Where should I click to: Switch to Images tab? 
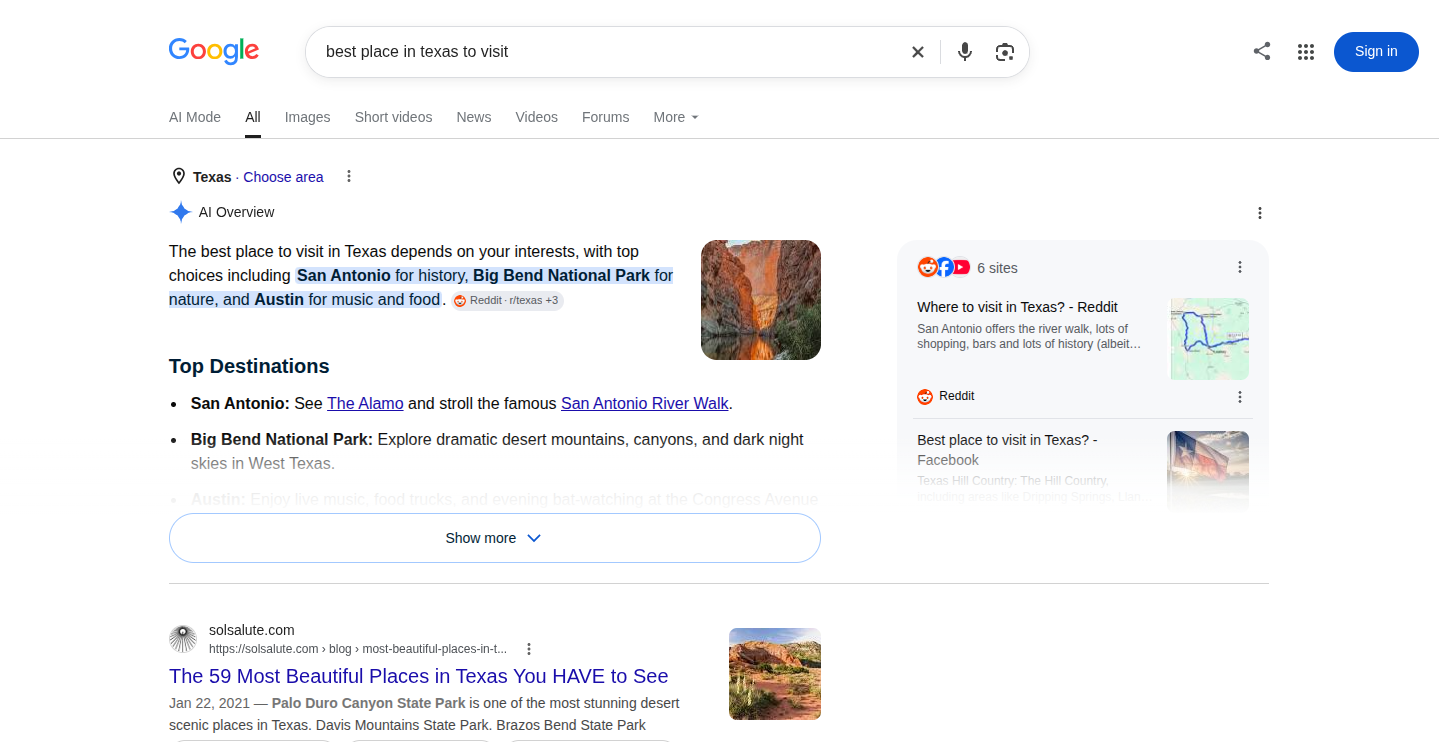coord(307,117)
